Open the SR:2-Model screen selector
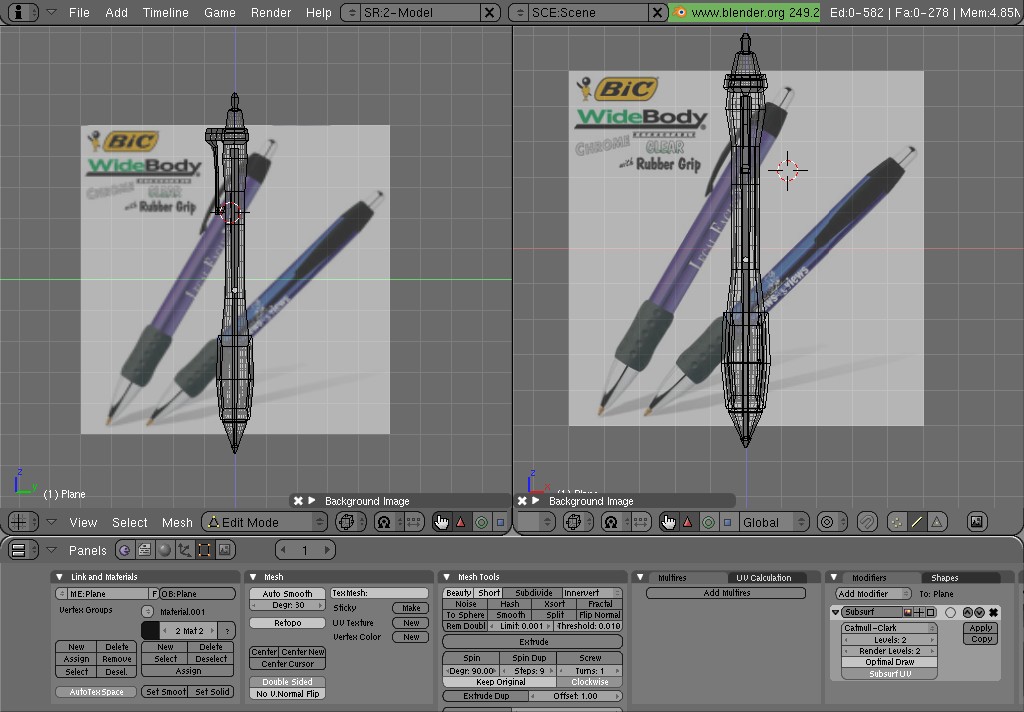The width and height of the screenshot is (1024, 712). 351,12
